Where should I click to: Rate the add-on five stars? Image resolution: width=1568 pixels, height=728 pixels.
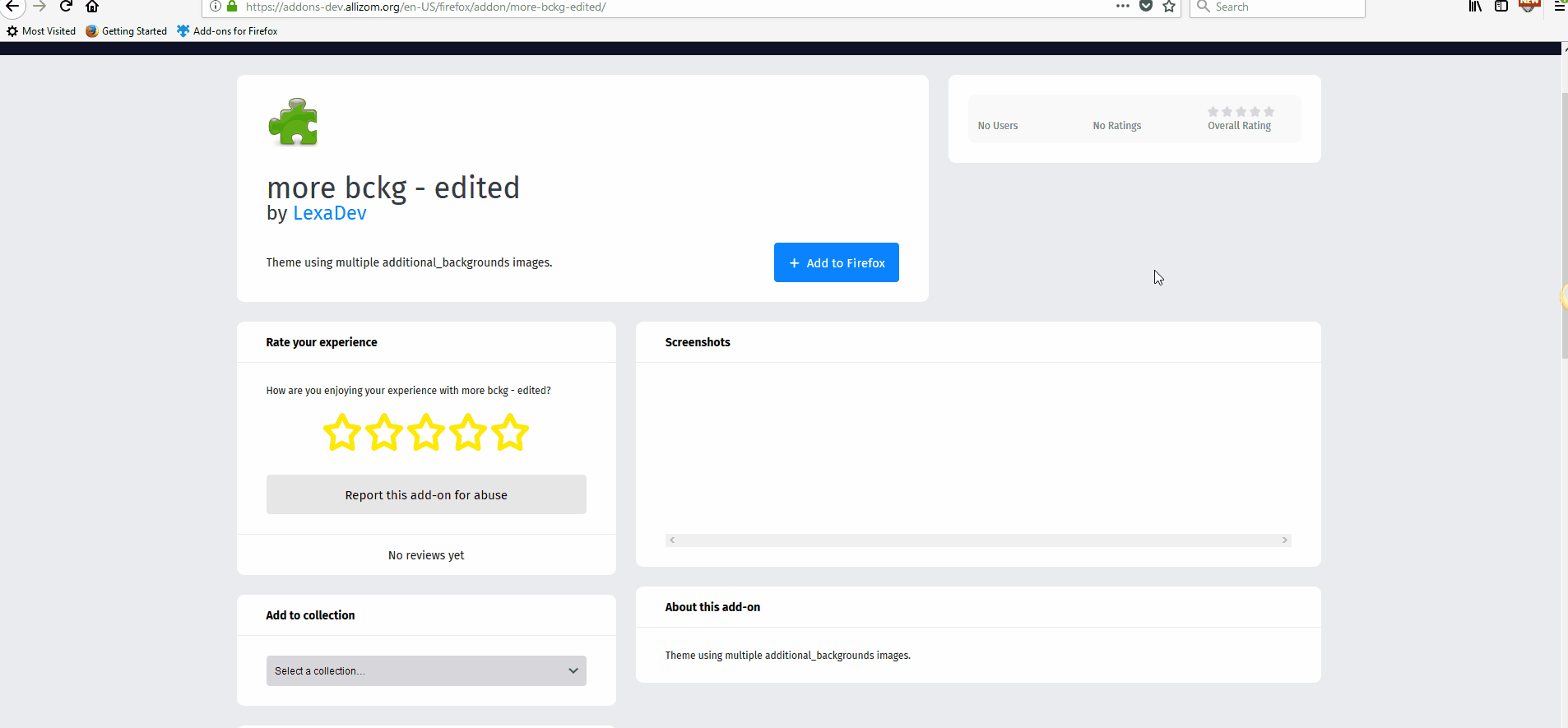coord(510,432)
